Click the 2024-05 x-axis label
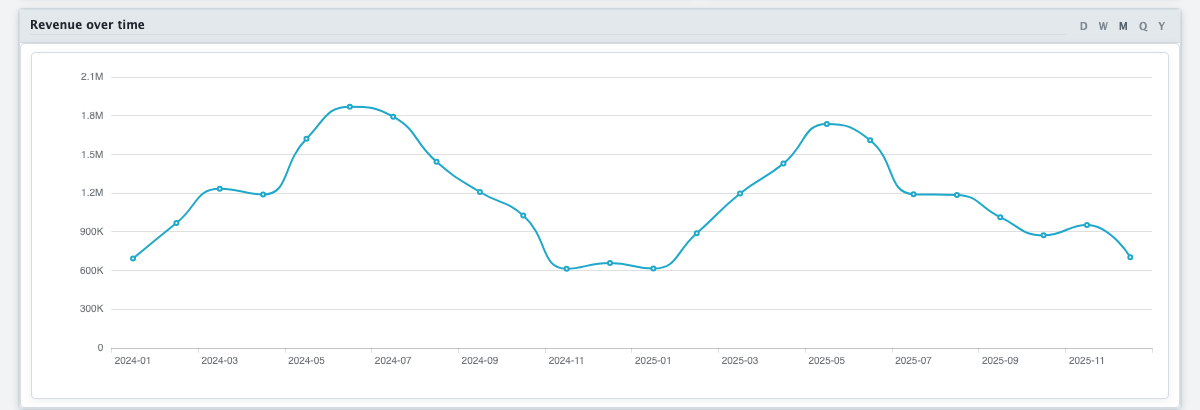 306,360
